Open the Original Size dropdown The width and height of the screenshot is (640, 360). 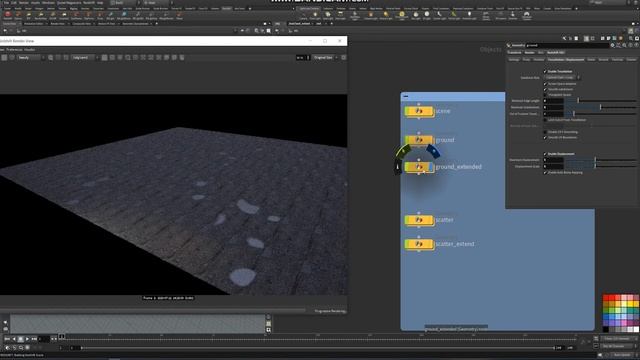coord(325,58)
